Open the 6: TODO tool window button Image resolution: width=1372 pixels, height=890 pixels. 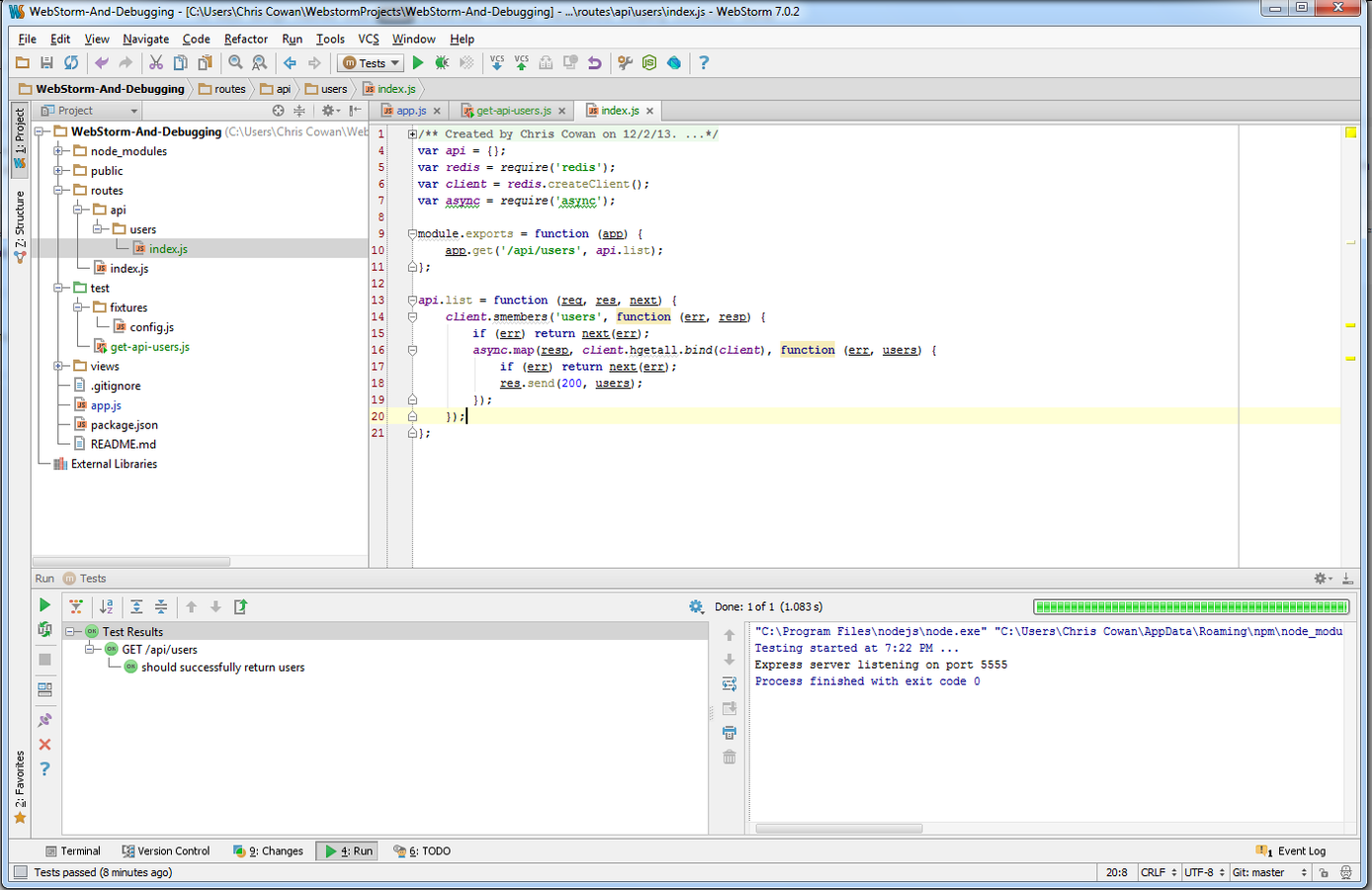422,850
